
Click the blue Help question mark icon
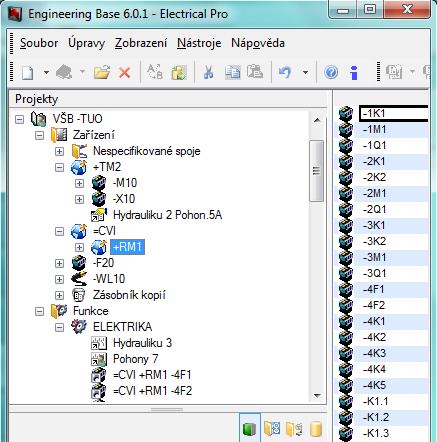coord(331,72)
